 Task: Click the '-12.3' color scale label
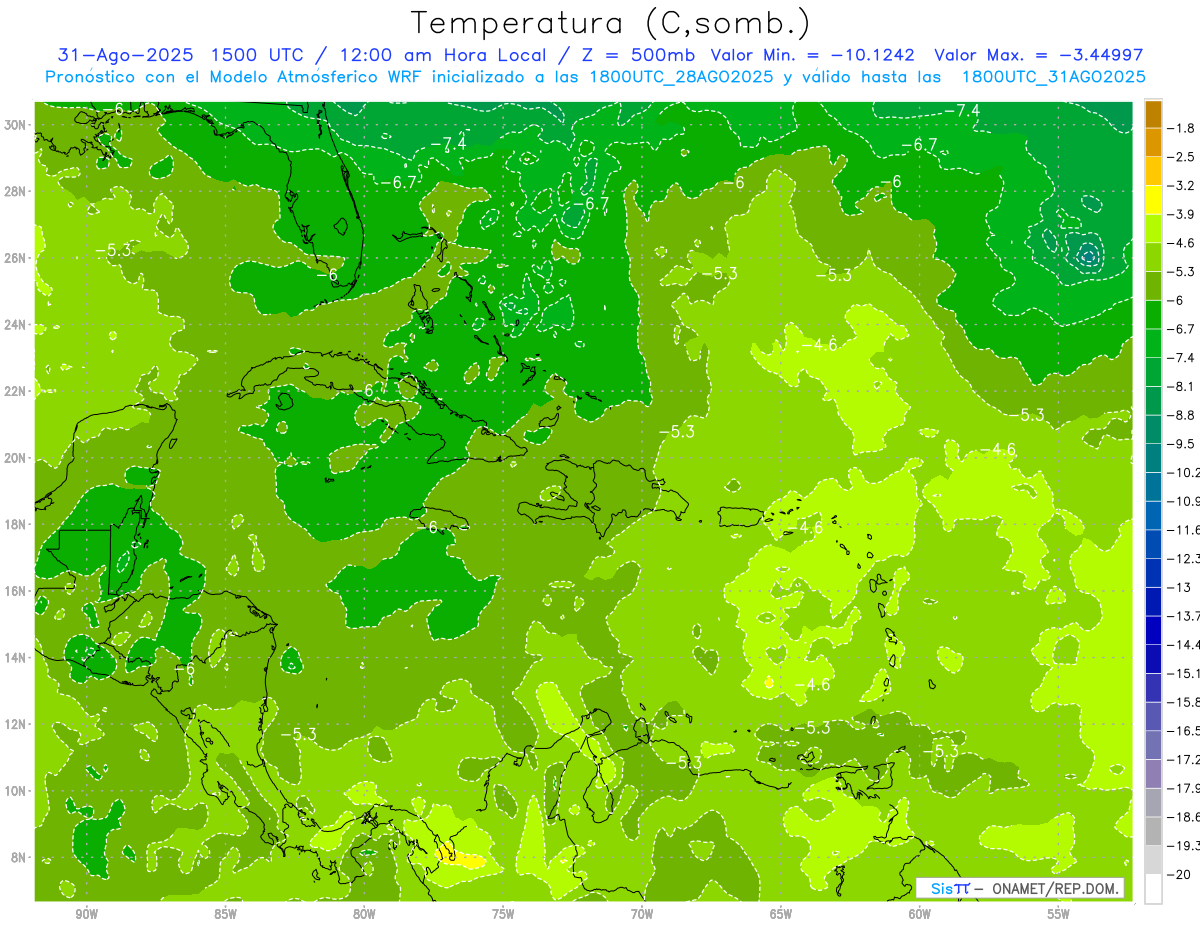coord(1184,558)
